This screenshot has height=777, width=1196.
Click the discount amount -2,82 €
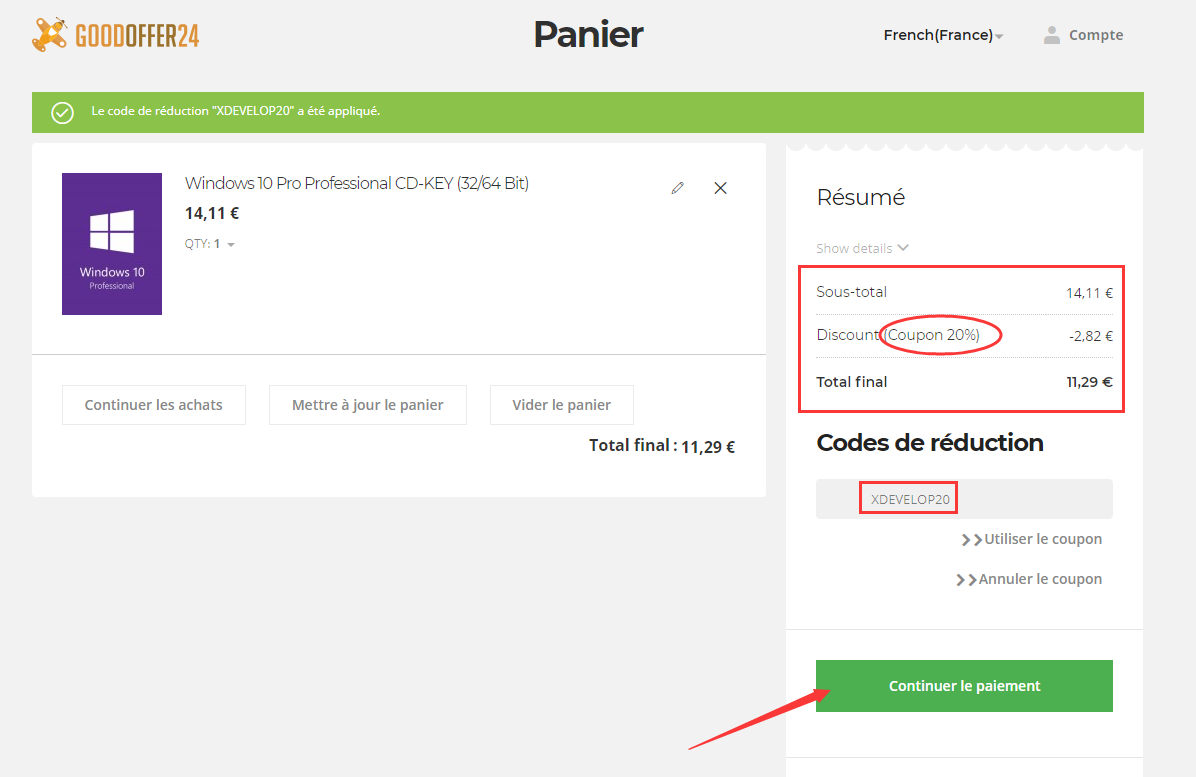pyautogui.click(x=1091, y=336)
